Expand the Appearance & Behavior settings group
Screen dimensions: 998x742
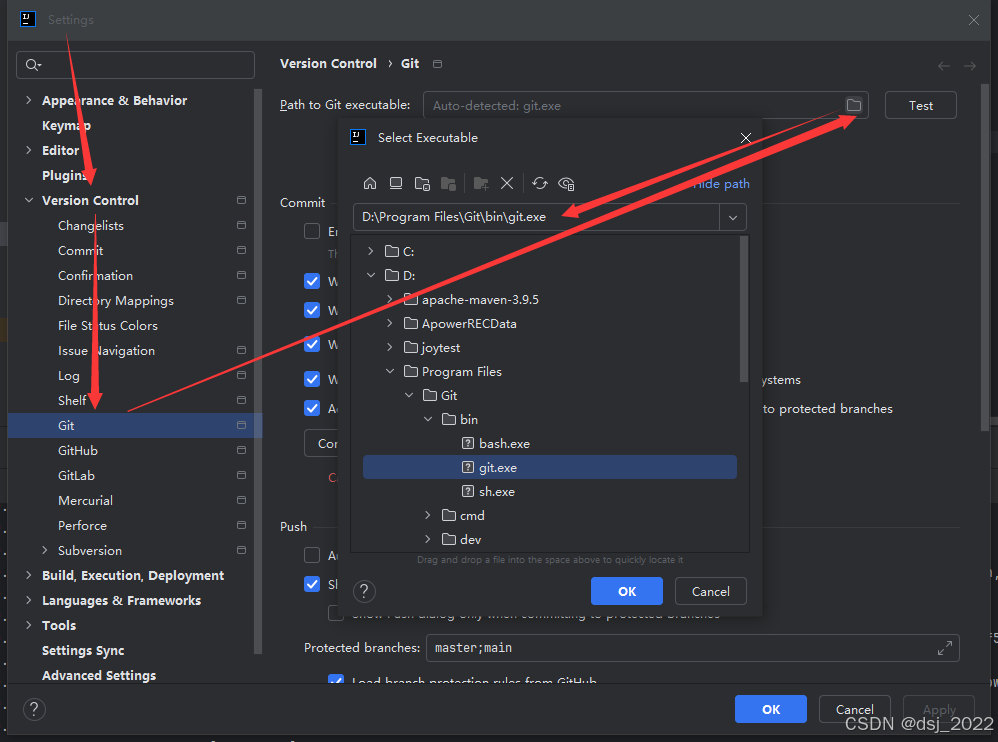pos(29,101)
